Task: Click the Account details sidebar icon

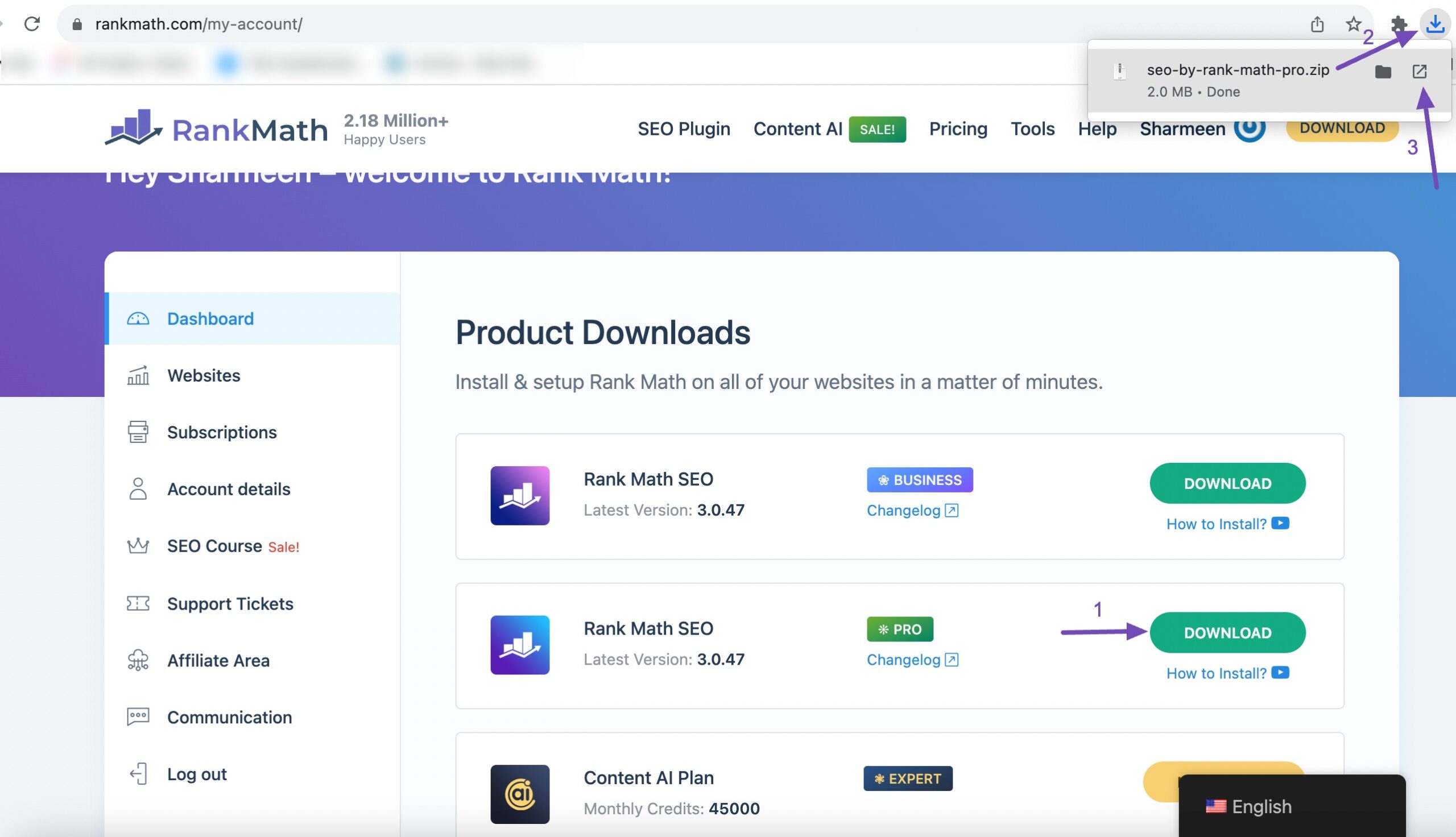Action: click(x=137, y=490)
